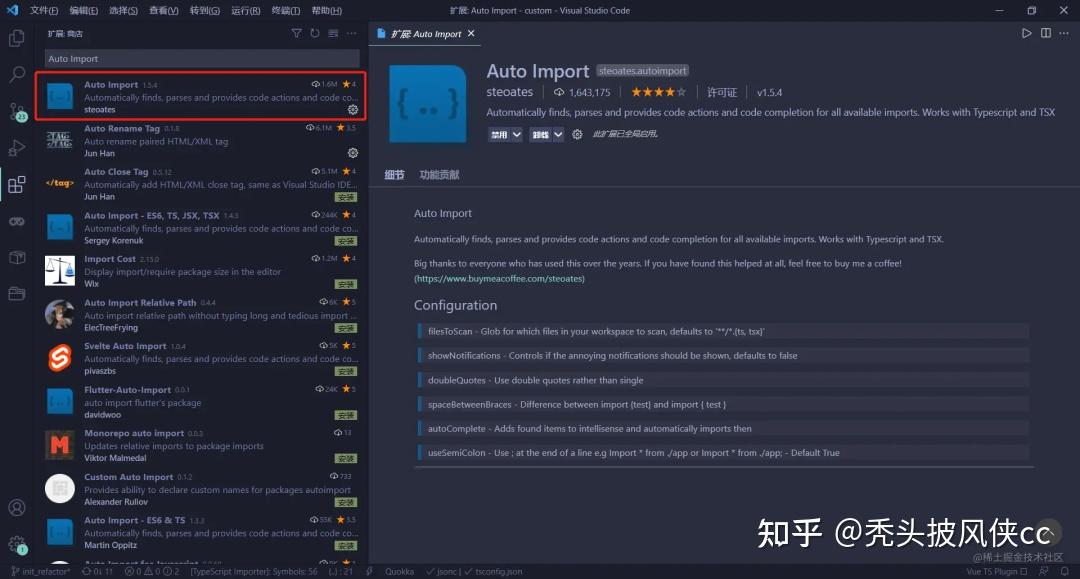Click tsconfig.json in status bar
Image resolution: width=1080 pixels, height=579 pixels.
[494, 571]
